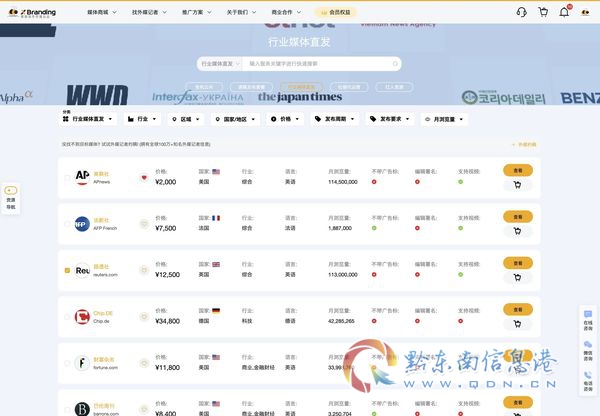Image resolution: width=600 pixels, height=416 pixels.
Task: Uncheck the Reuters row checkbox
Action: [67, 270]
